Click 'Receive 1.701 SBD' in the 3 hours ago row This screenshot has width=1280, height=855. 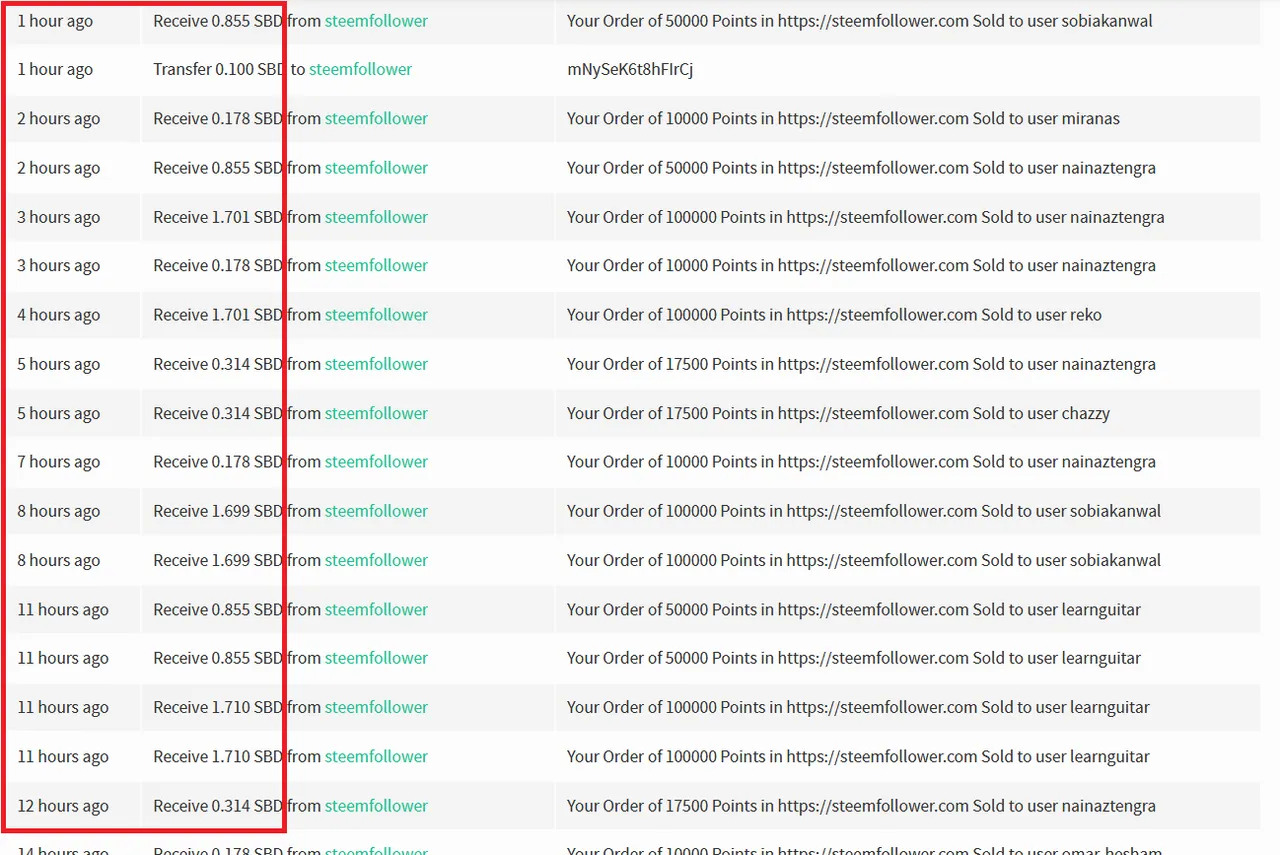point(218,216)
